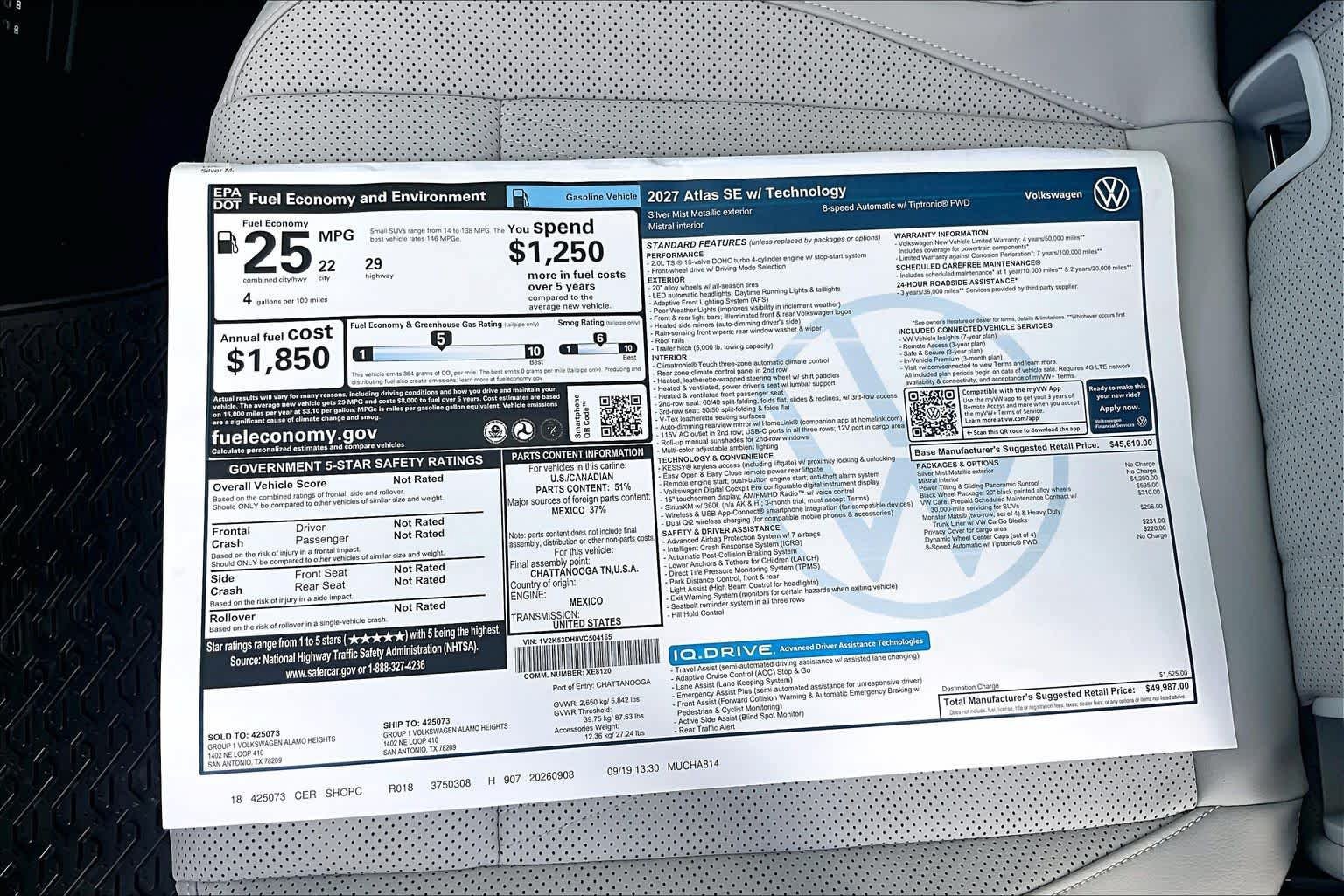1344x896 pixels.
Task: Click the 'SHIP TO: 425073' text
Action: pyautogui.click(x=416, y=723)
